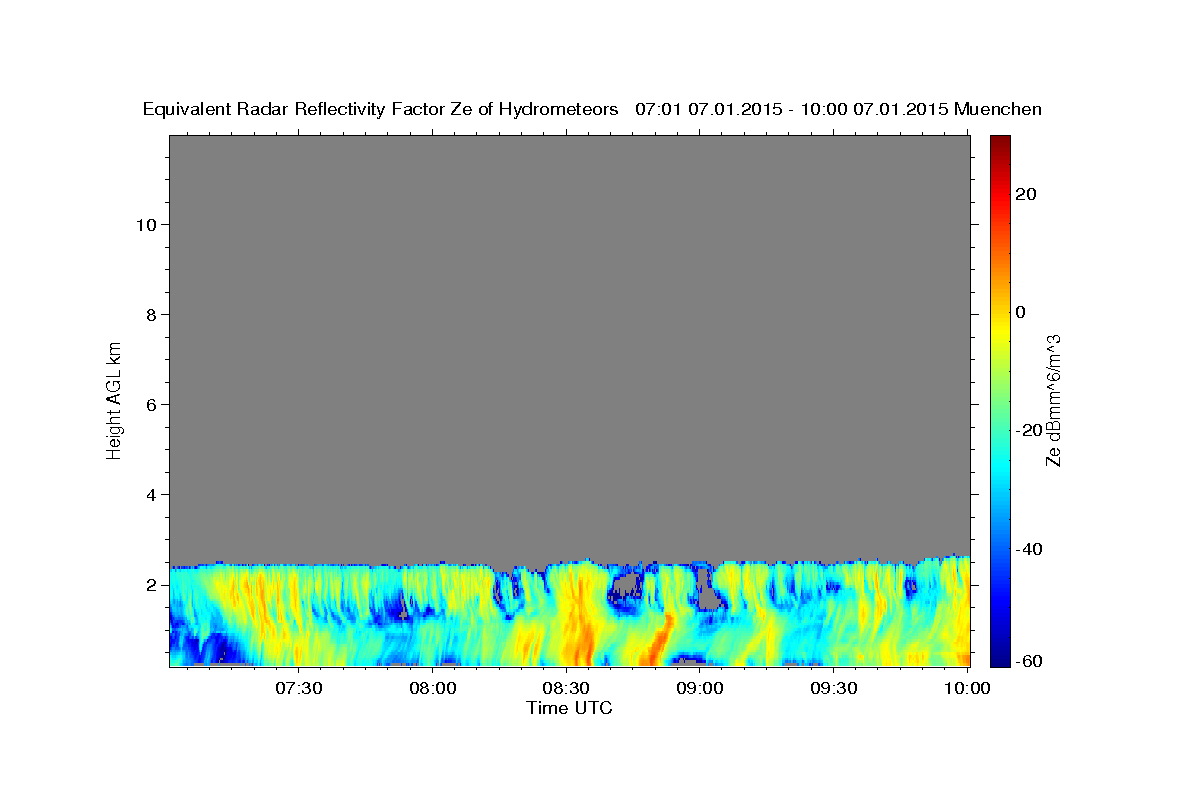The width and height of the screenshot is (1200, 800).
Task: Click the height tick label '4'
Action: (x=149, y=494)
